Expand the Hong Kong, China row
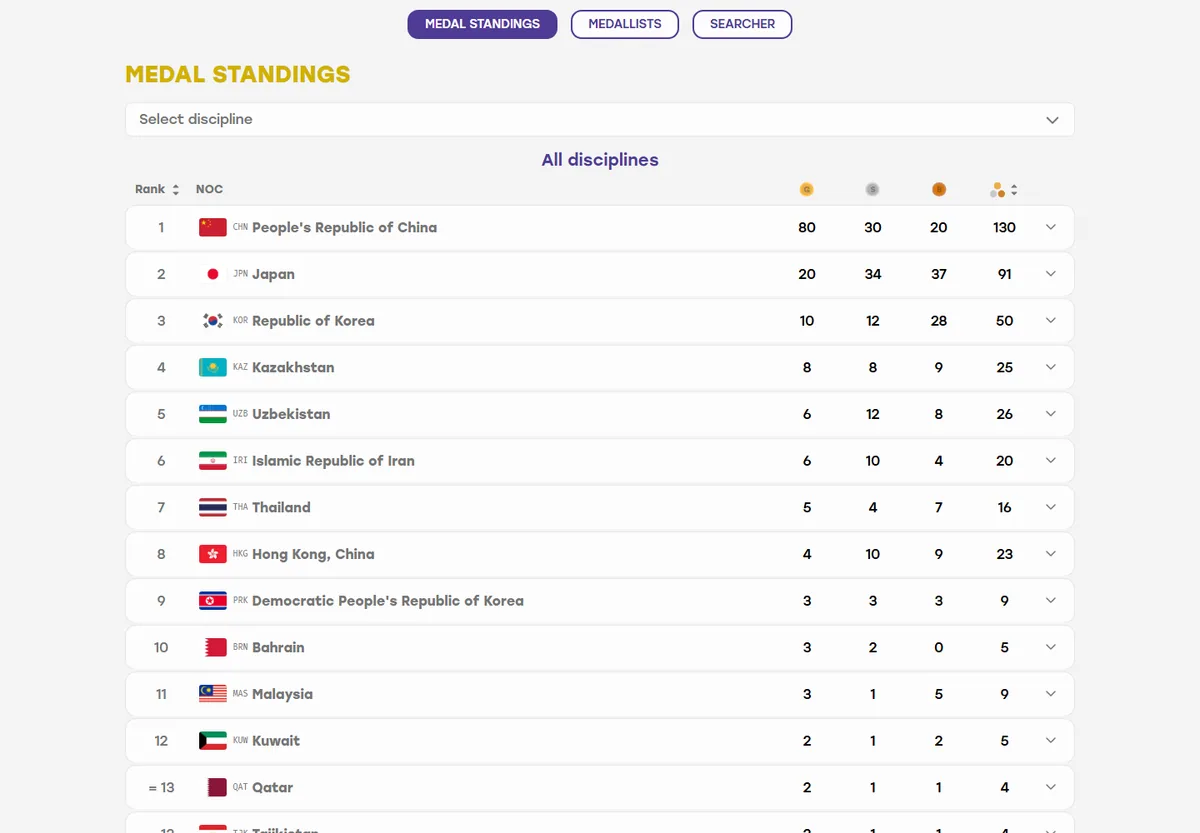The image size is (1200, 833). point(1050,554)
